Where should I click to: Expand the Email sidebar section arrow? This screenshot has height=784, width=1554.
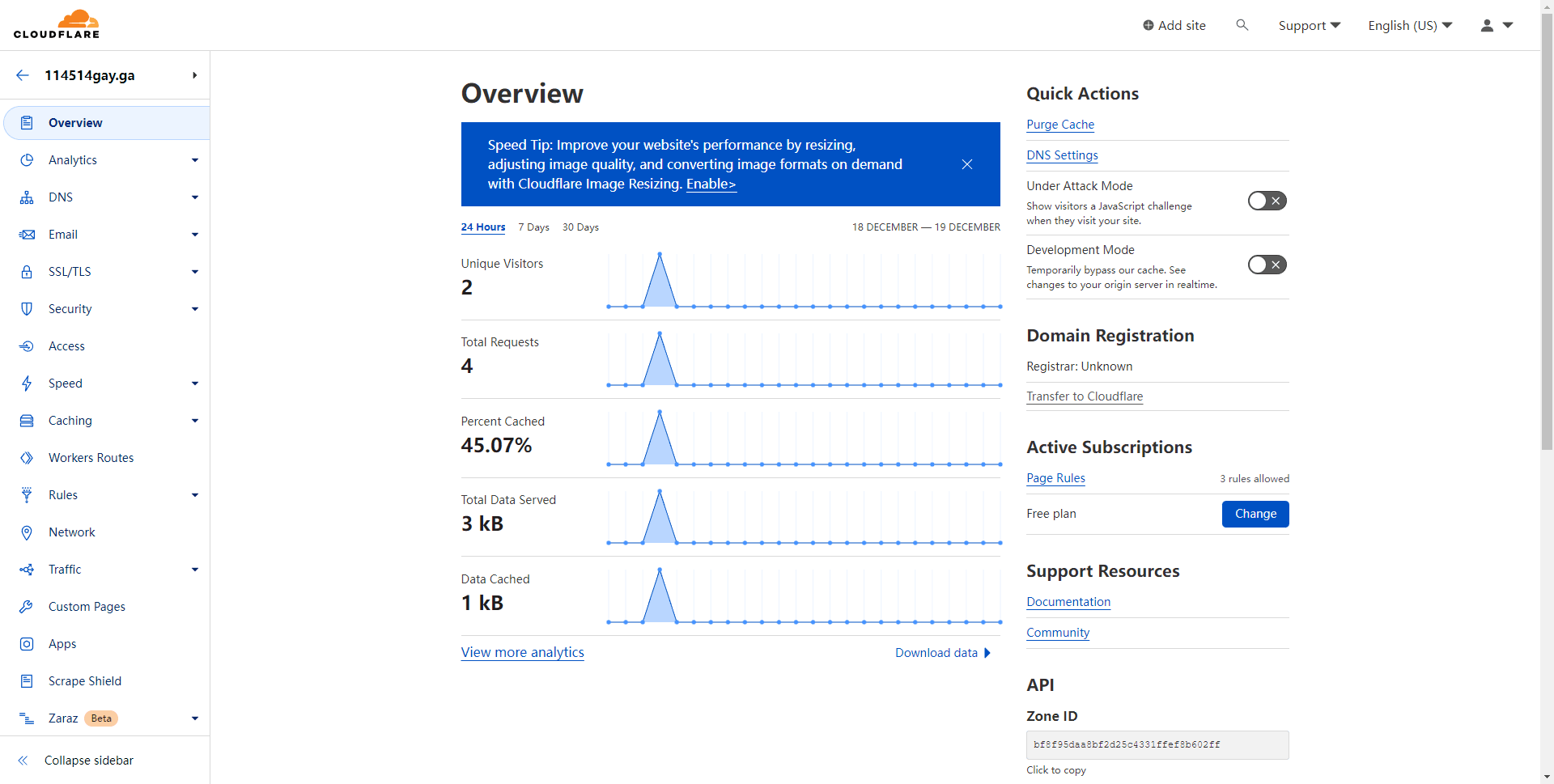pyautogui.click(x=195, y=235)
